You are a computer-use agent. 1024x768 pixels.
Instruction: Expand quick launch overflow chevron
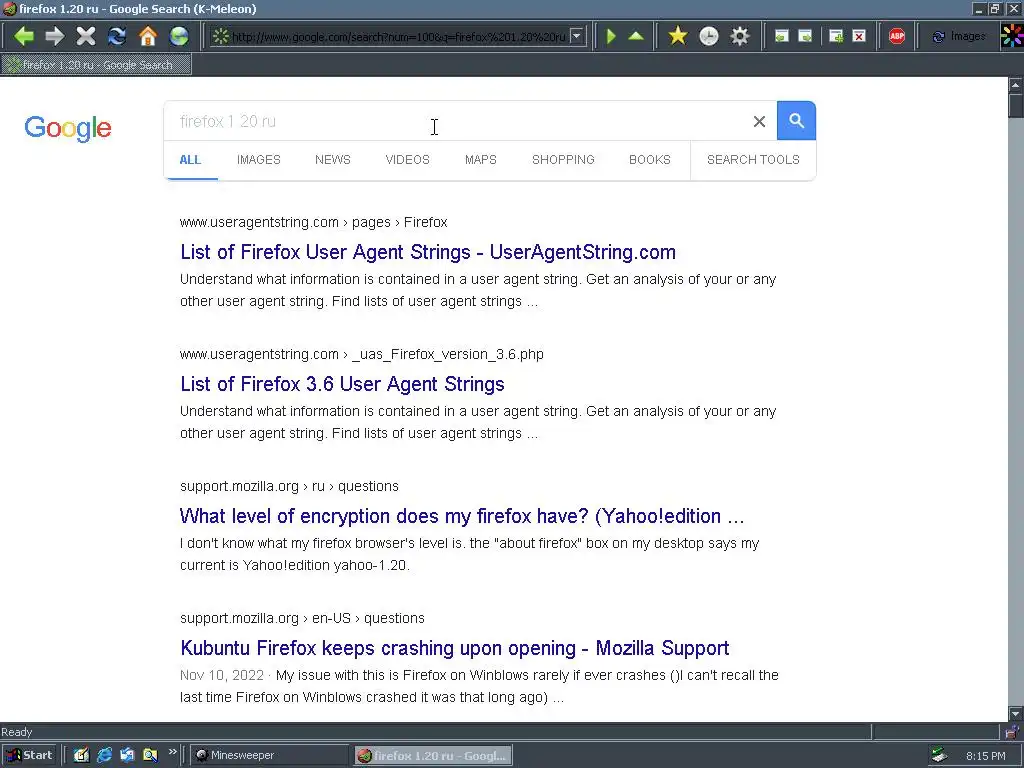coord(172,752)
